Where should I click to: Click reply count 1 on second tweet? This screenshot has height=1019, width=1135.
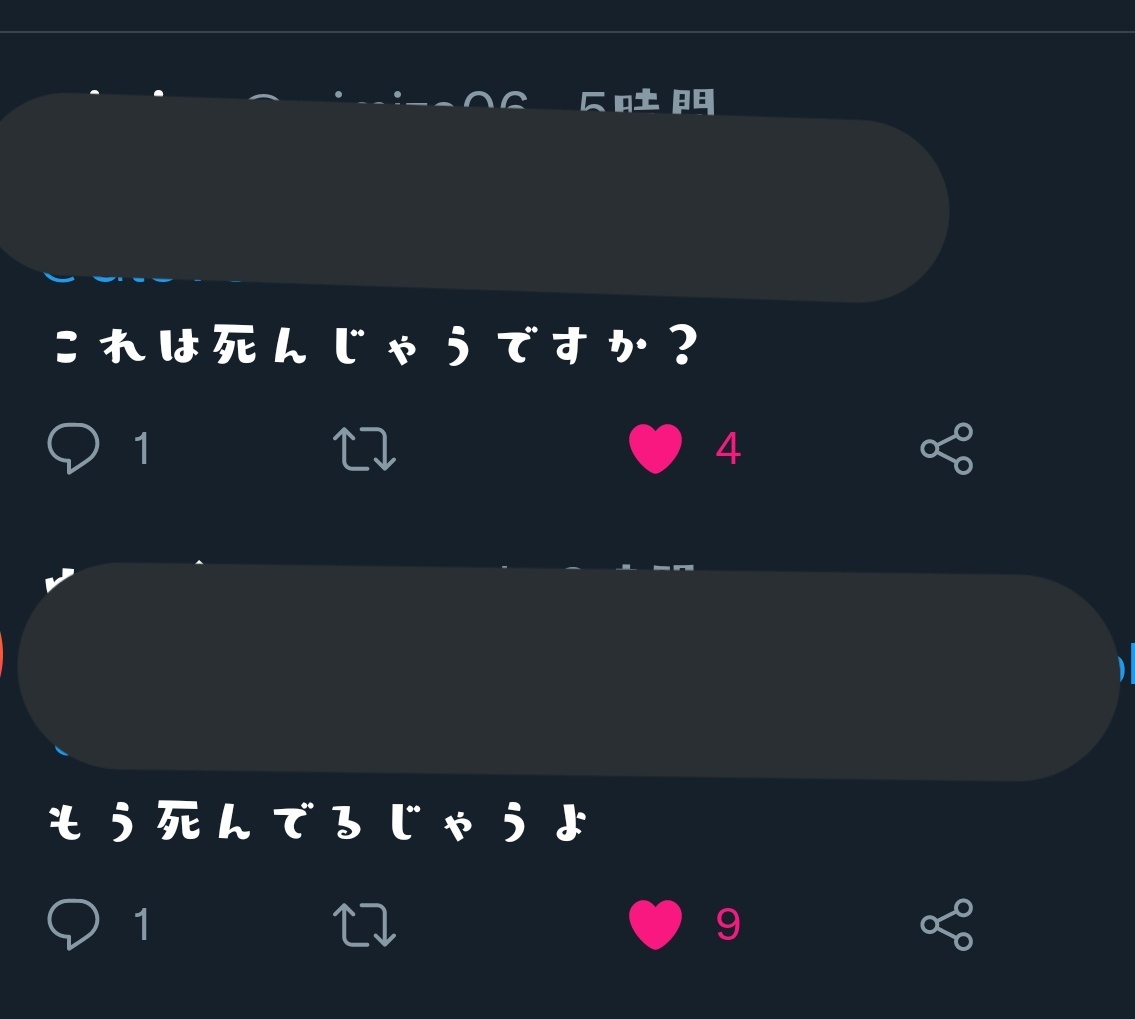(142, 924)
